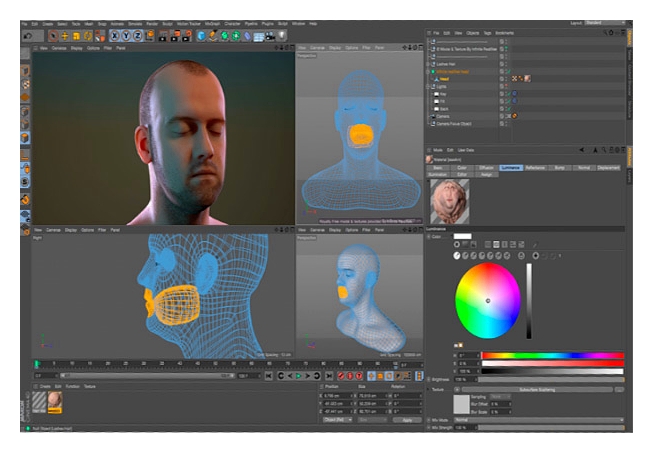Image resolution: width=653 pixels, height=453 pixels.
Task: Click the Apply button in Coordinates
Action: pyautogui.click(x=407, y=420)
